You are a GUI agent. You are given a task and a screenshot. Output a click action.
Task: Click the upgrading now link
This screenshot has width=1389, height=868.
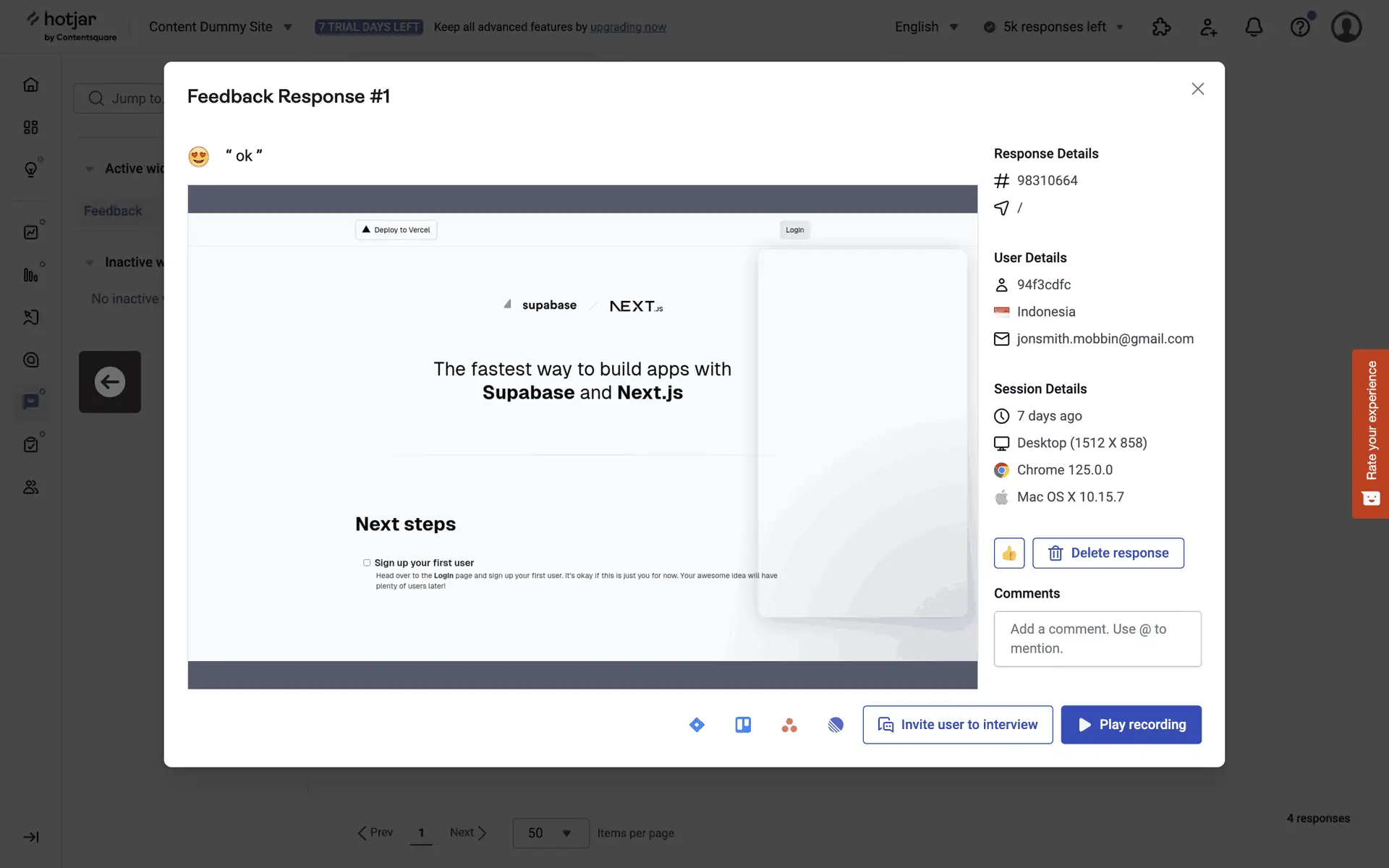[x=628, y=27]
